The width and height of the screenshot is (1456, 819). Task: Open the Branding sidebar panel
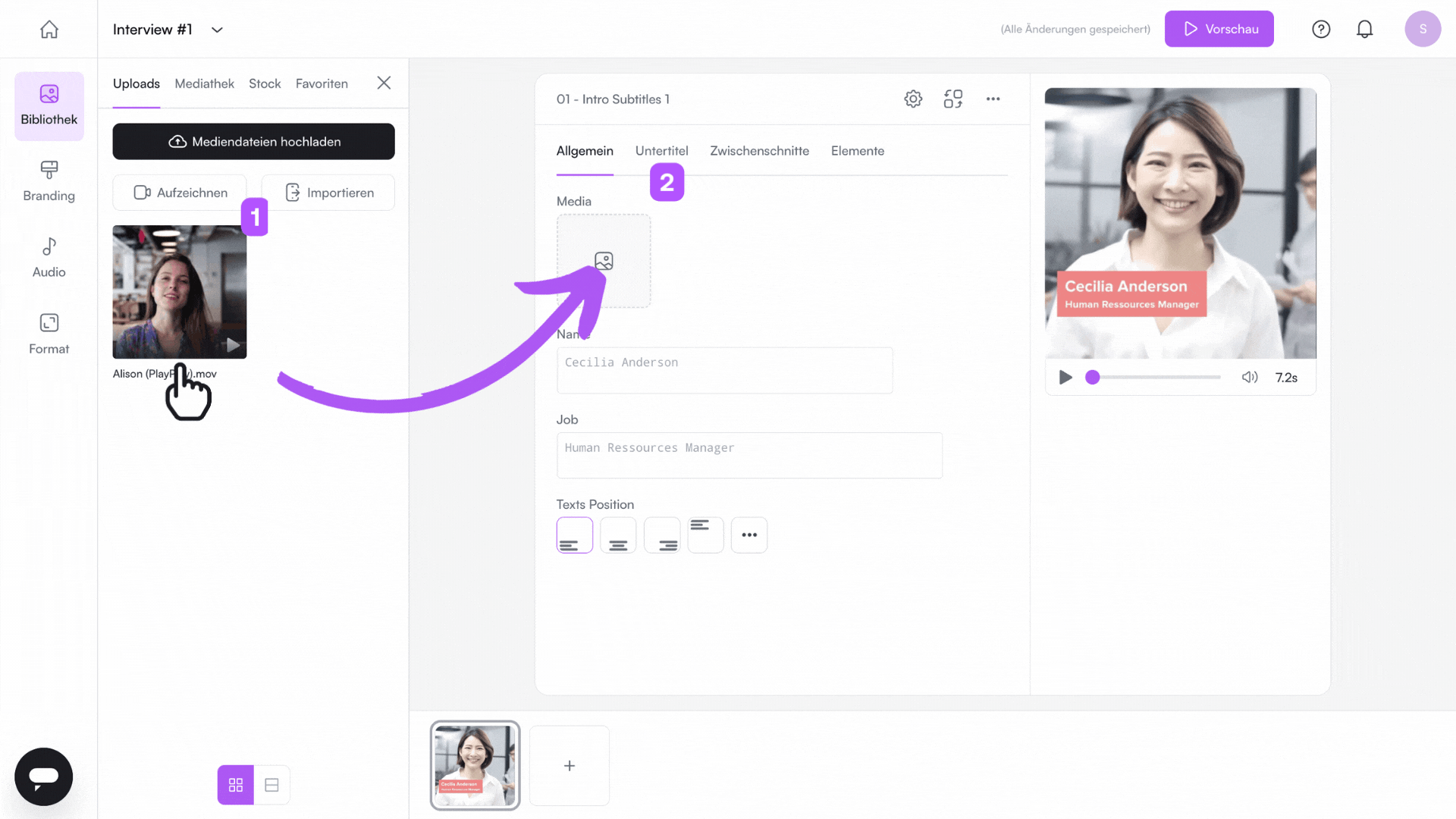(49, 182)
